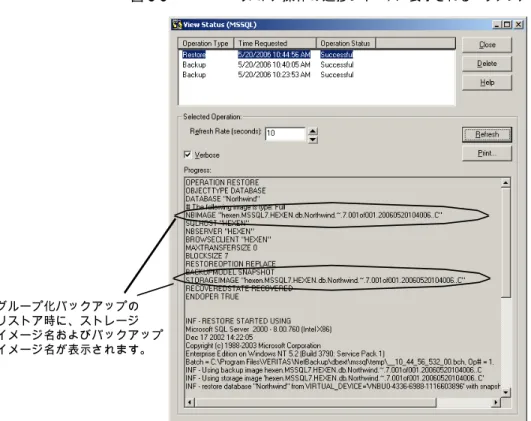The width and height of the screenshot is (531, 421).
Task: Sort by Operation Status column header
Action: [x=346, y=43]
